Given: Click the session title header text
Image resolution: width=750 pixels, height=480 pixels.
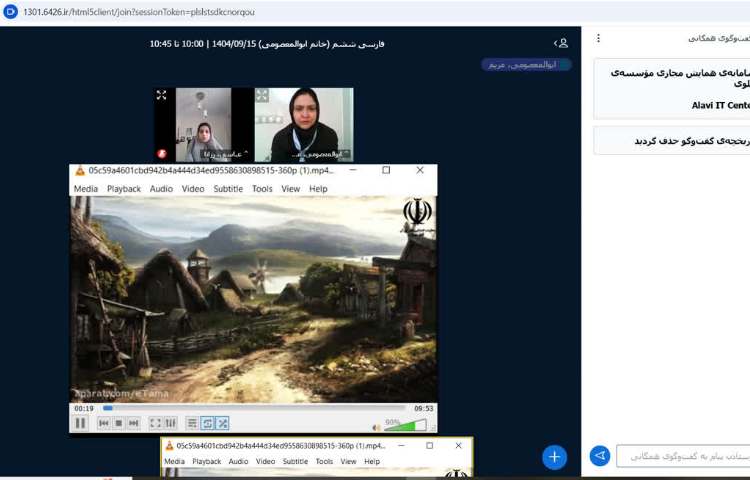Looking at the screenshot, I should coord(267,44).
